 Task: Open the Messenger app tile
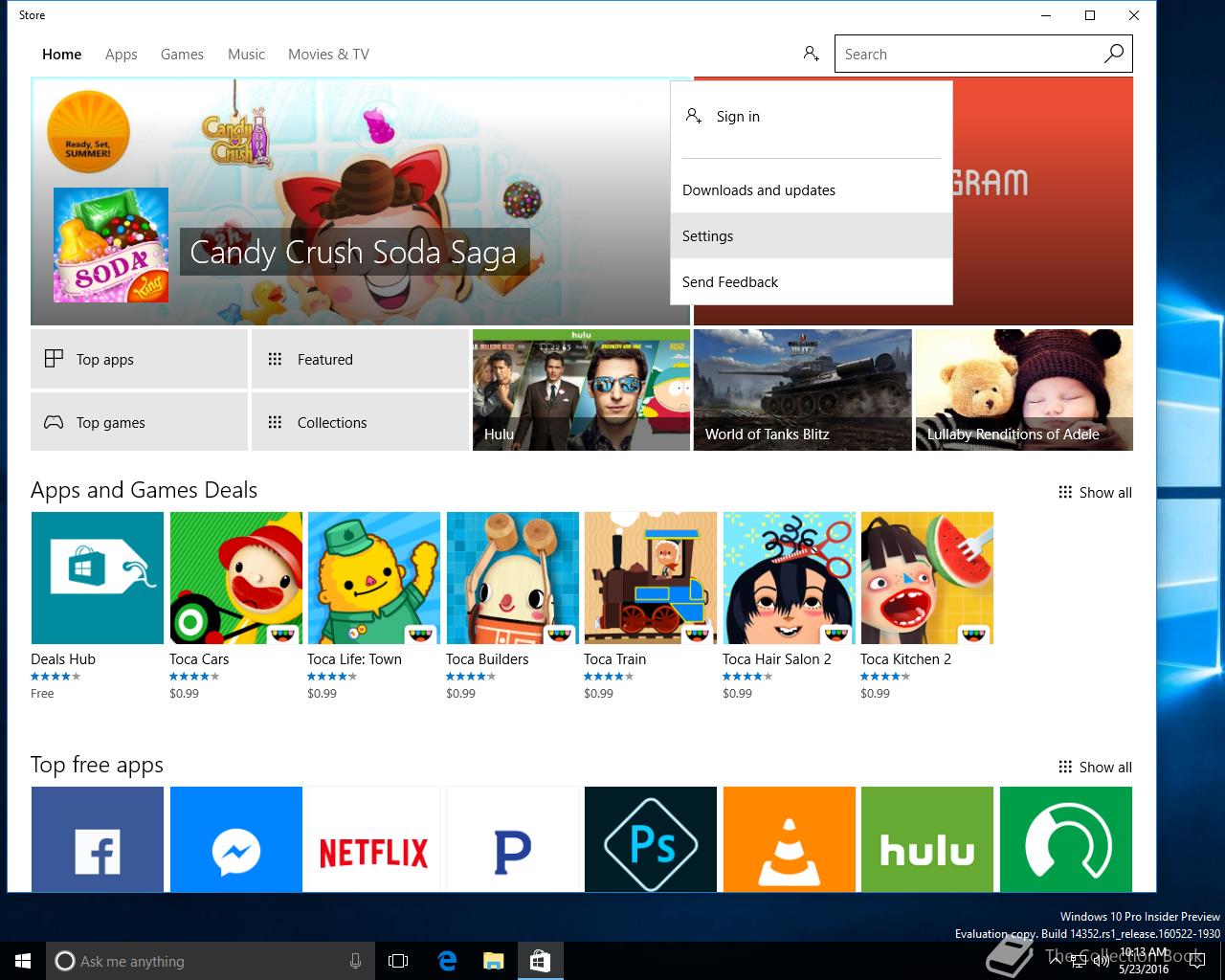click(236, 839)
